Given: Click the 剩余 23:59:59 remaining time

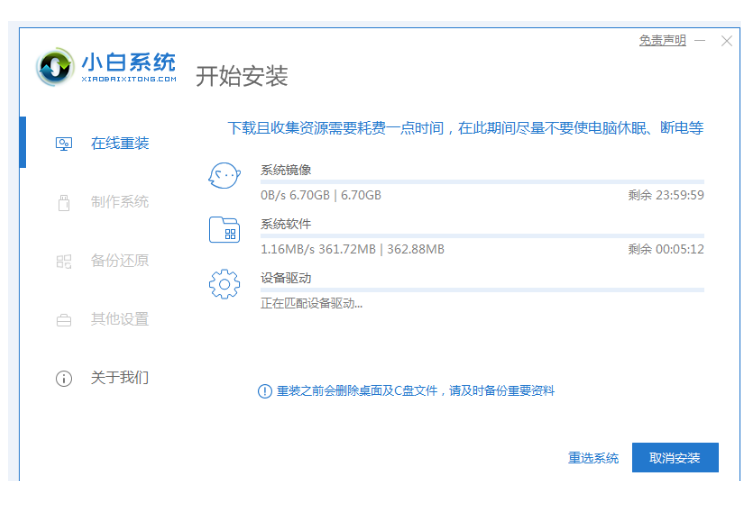Looking at the screenshot, I should tap(666, 195).
